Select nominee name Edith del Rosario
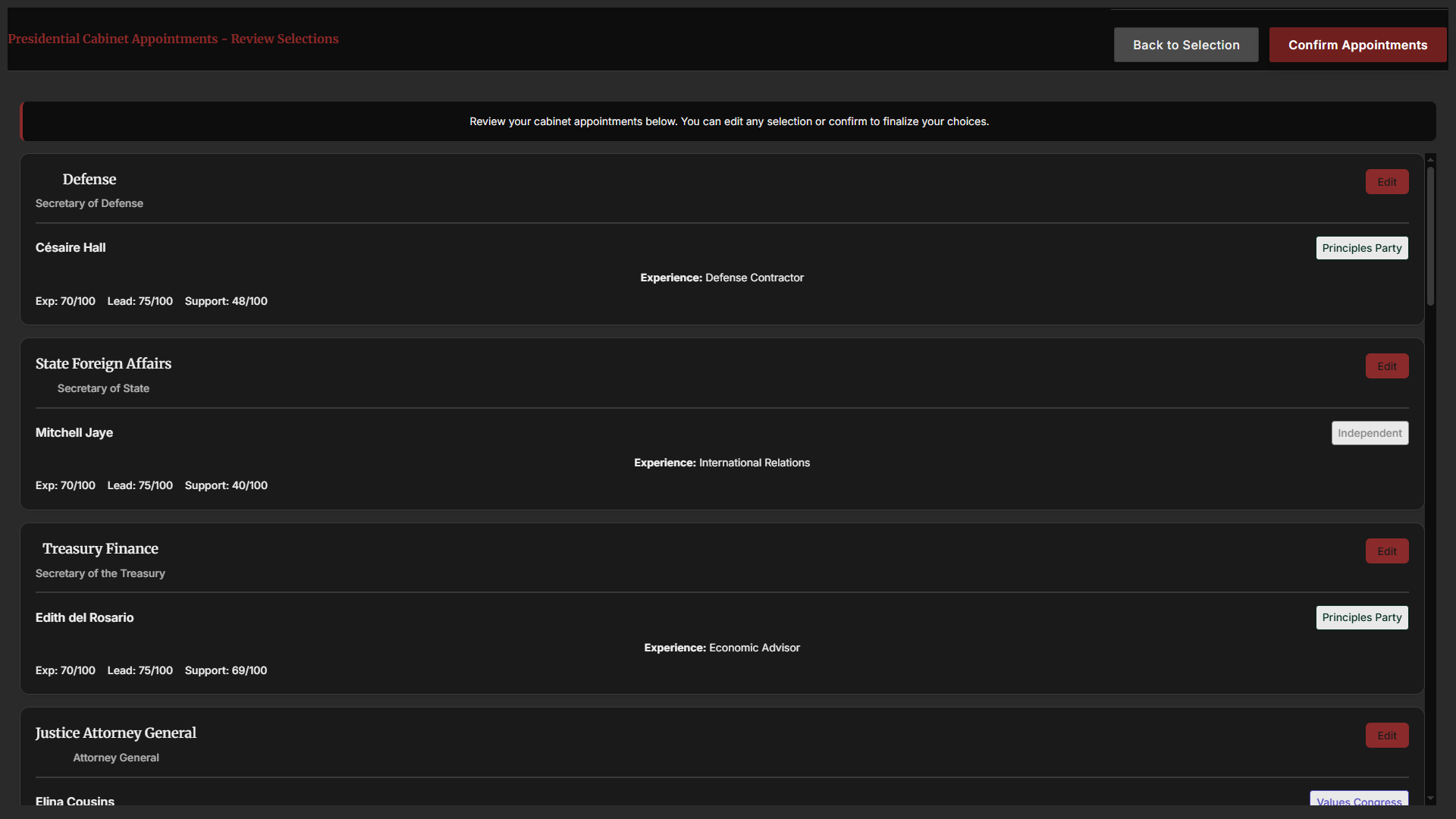Viewport: 1456px width, 819px height. click(84, 617)
